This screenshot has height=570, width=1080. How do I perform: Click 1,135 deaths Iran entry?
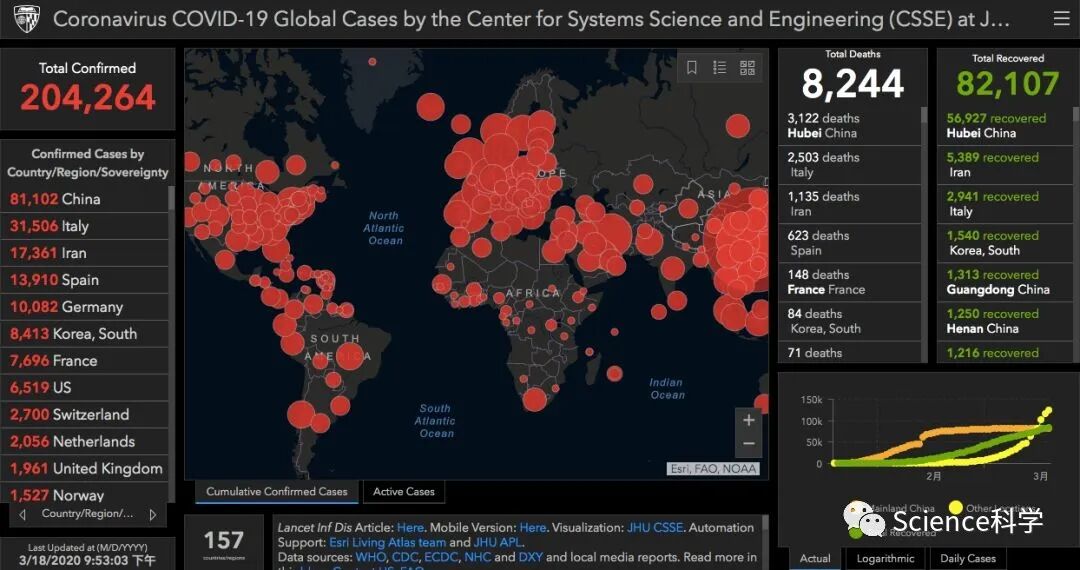click(x=850, y=204)
